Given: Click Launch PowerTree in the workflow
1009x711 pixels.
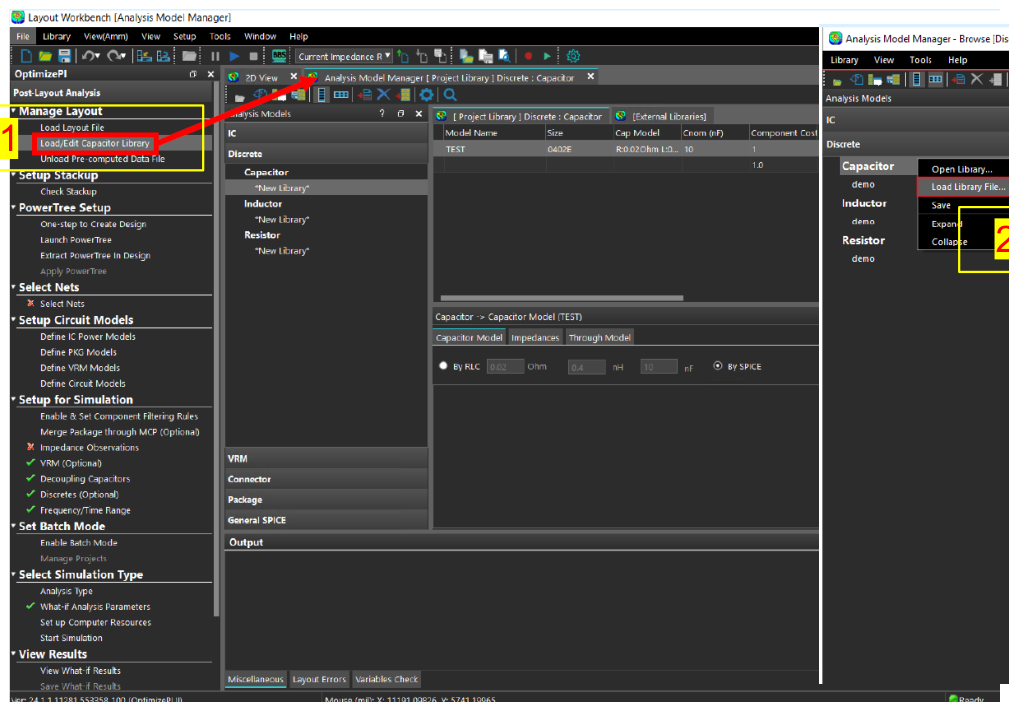Looking at the screenshot, I should point(76,239).
